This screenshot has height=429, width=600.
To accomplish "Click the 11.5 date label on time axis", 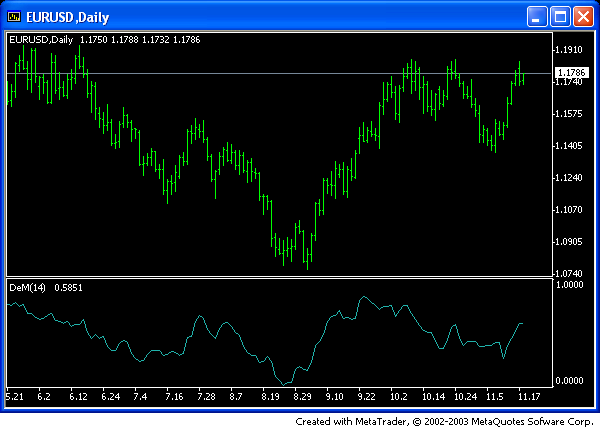I will point(495,396).
